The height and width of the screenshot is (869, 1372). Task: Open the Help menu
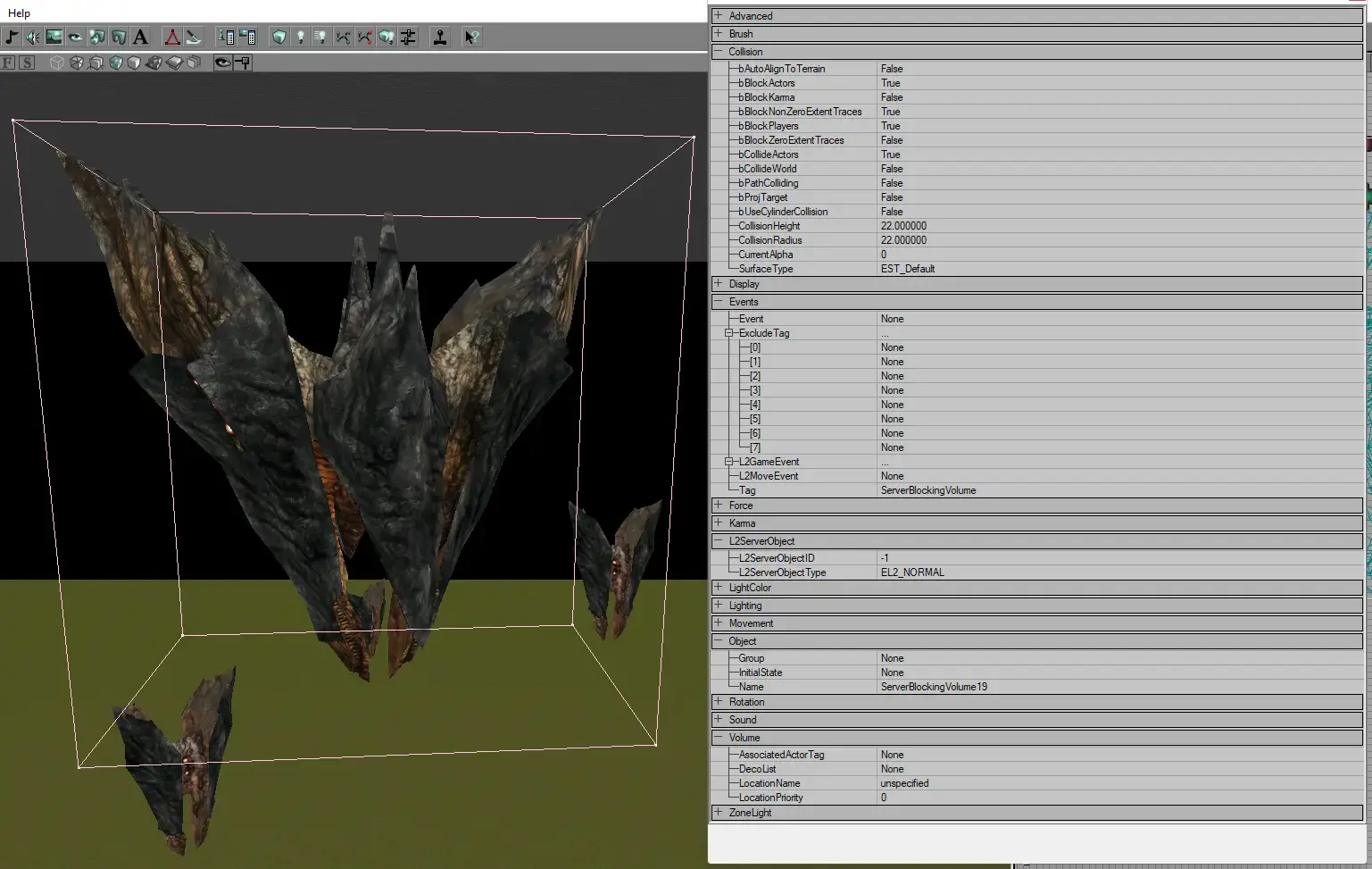coord(19,13)
